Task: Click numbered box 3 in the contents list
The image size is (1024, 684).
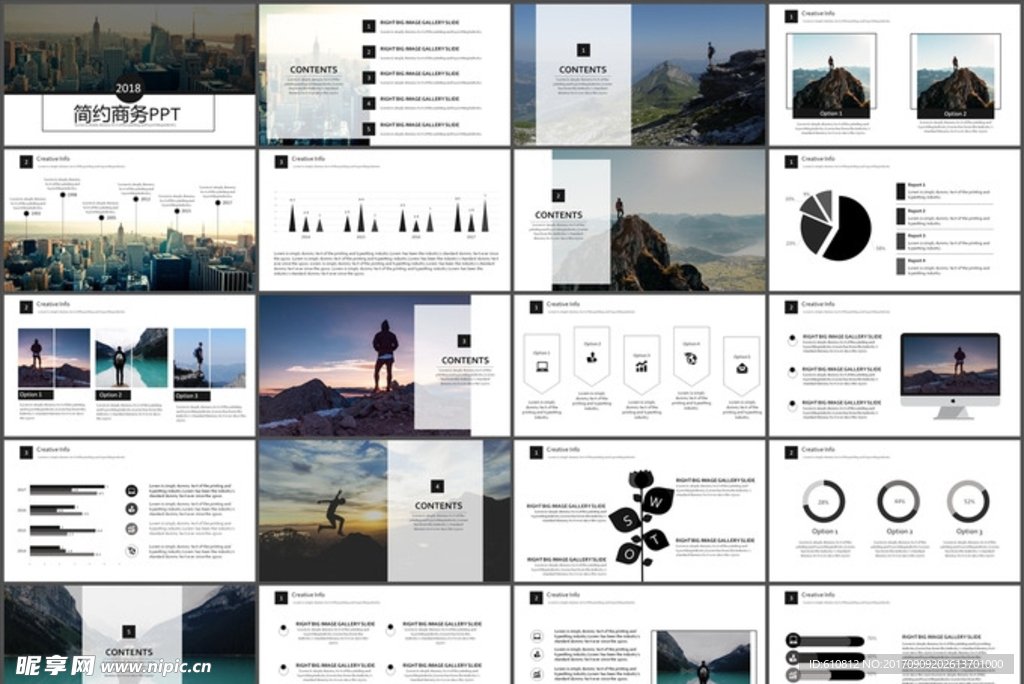Action: click(x=369, y=77)
